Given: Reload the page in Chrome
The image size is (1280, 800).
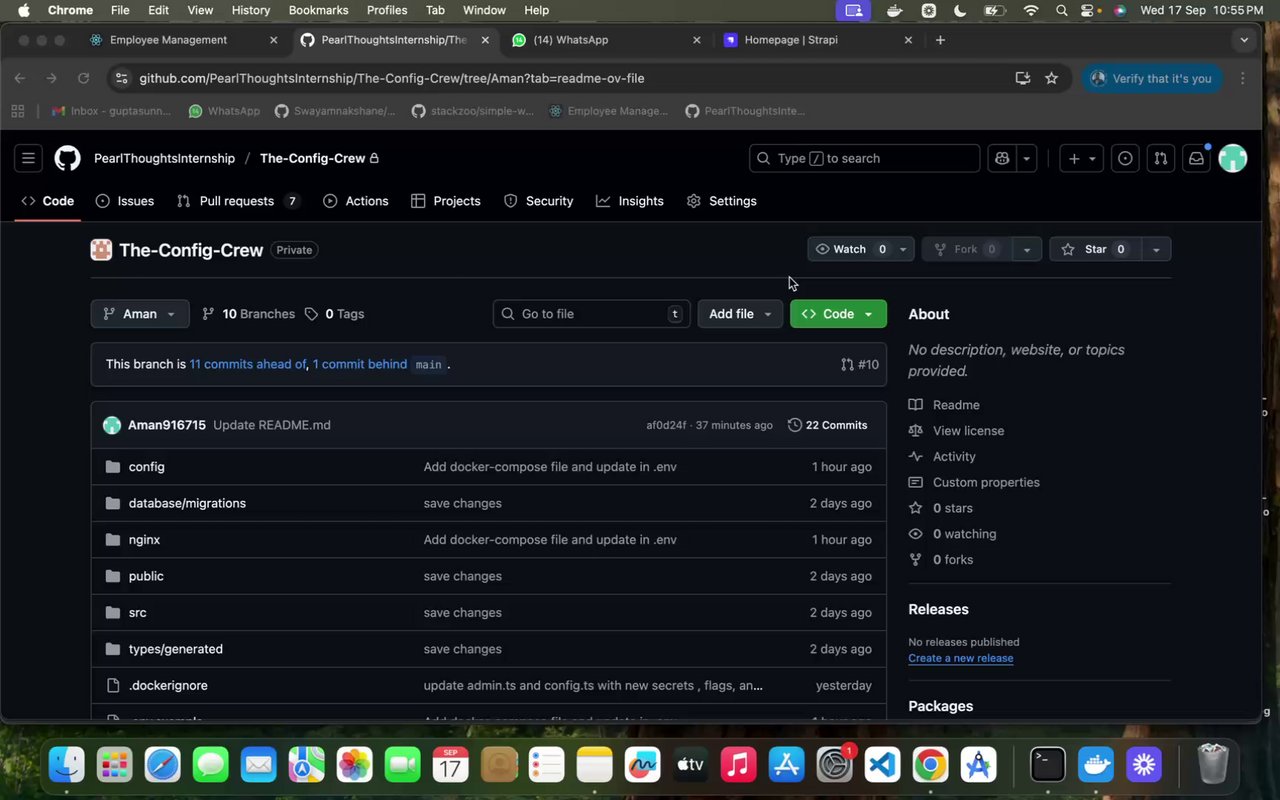Looking at the screenshot, I should click(84, 78).
